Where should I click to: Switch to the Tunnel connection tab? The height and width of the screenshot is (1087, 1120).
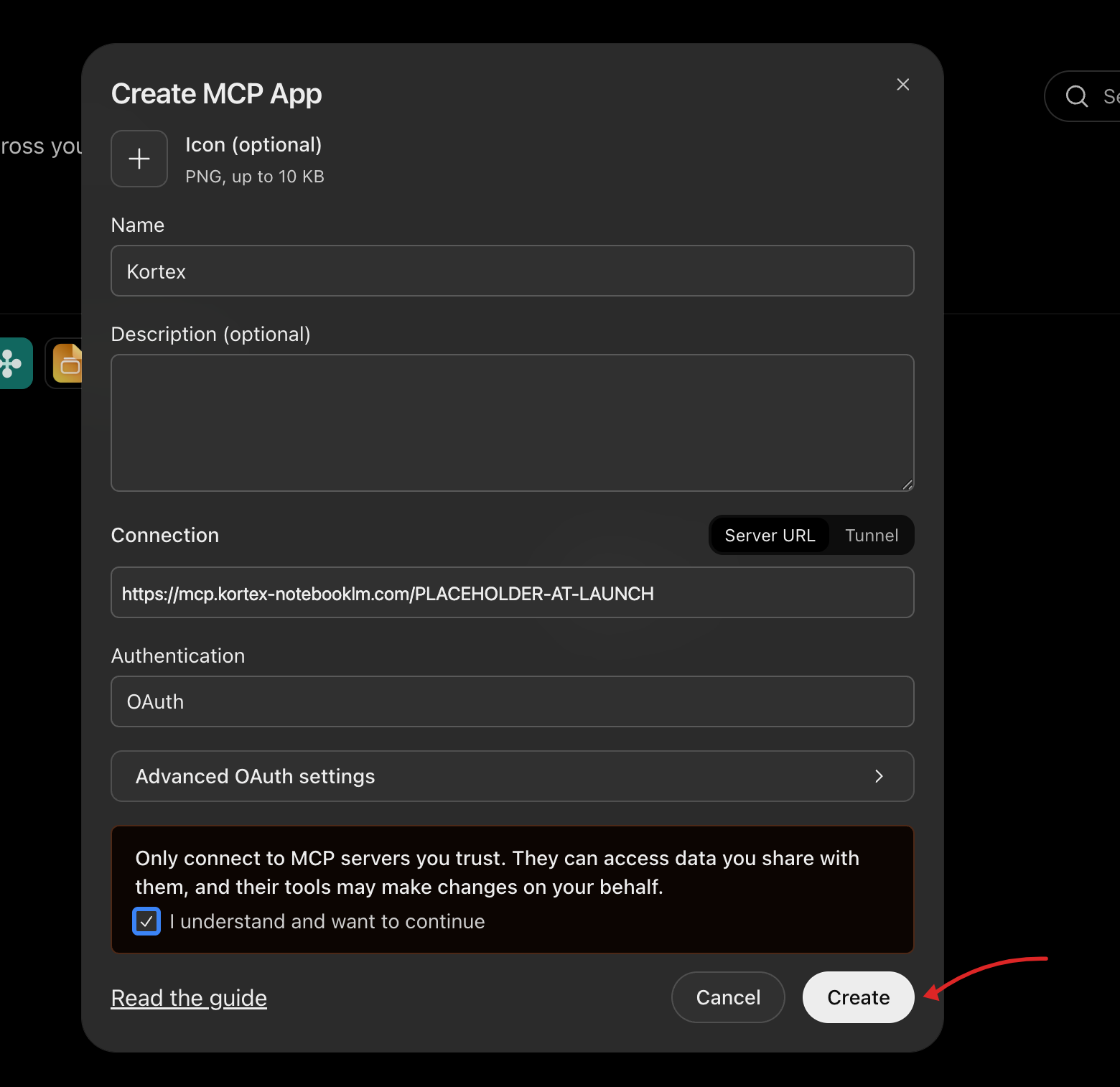click(x=872, y=536)
